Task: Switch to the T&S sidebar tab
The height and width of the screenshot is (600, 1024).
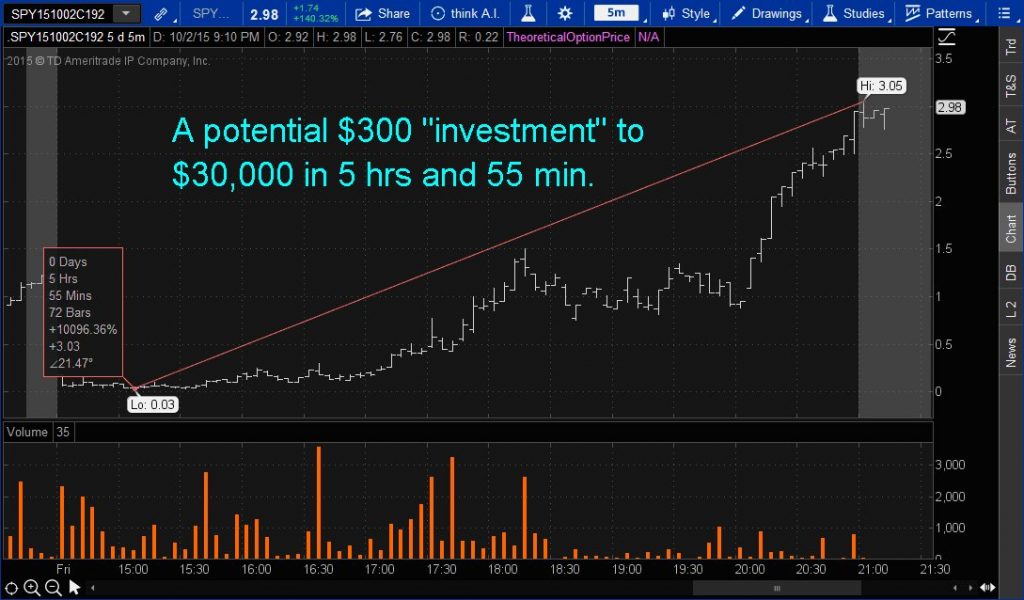Action: (x=1011, y=86)
